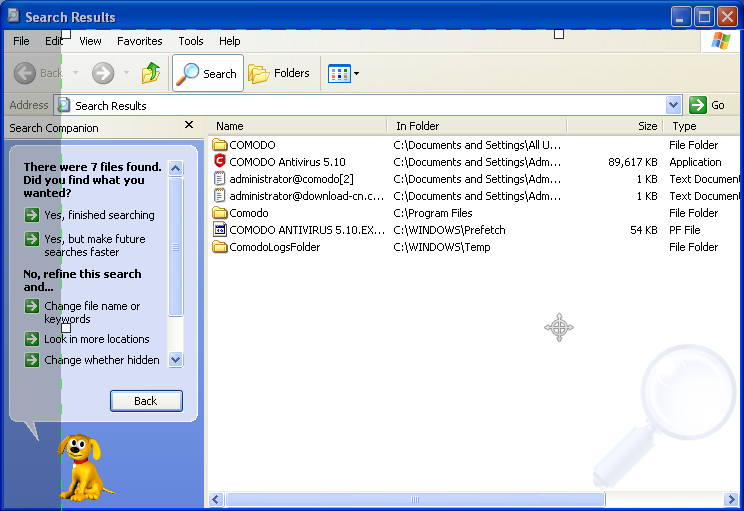Toggle the Folders pane button
Viewport: 744px width, 511px height.
(279, 73)
